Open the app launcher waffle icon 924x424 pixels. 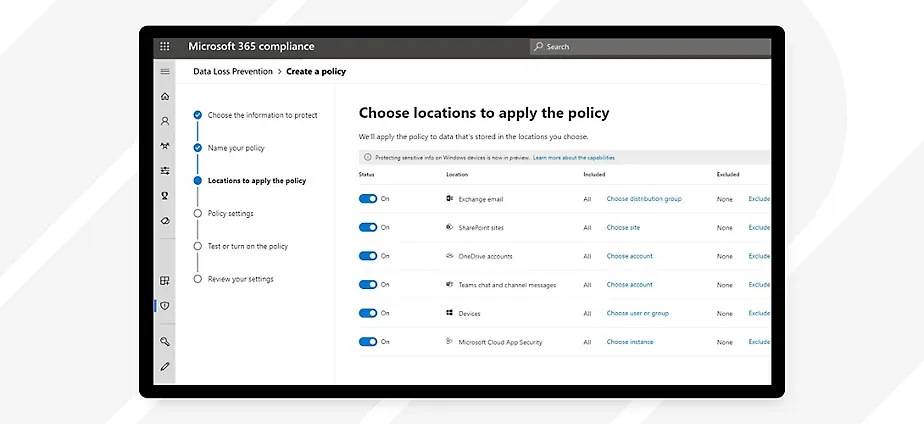165,46
